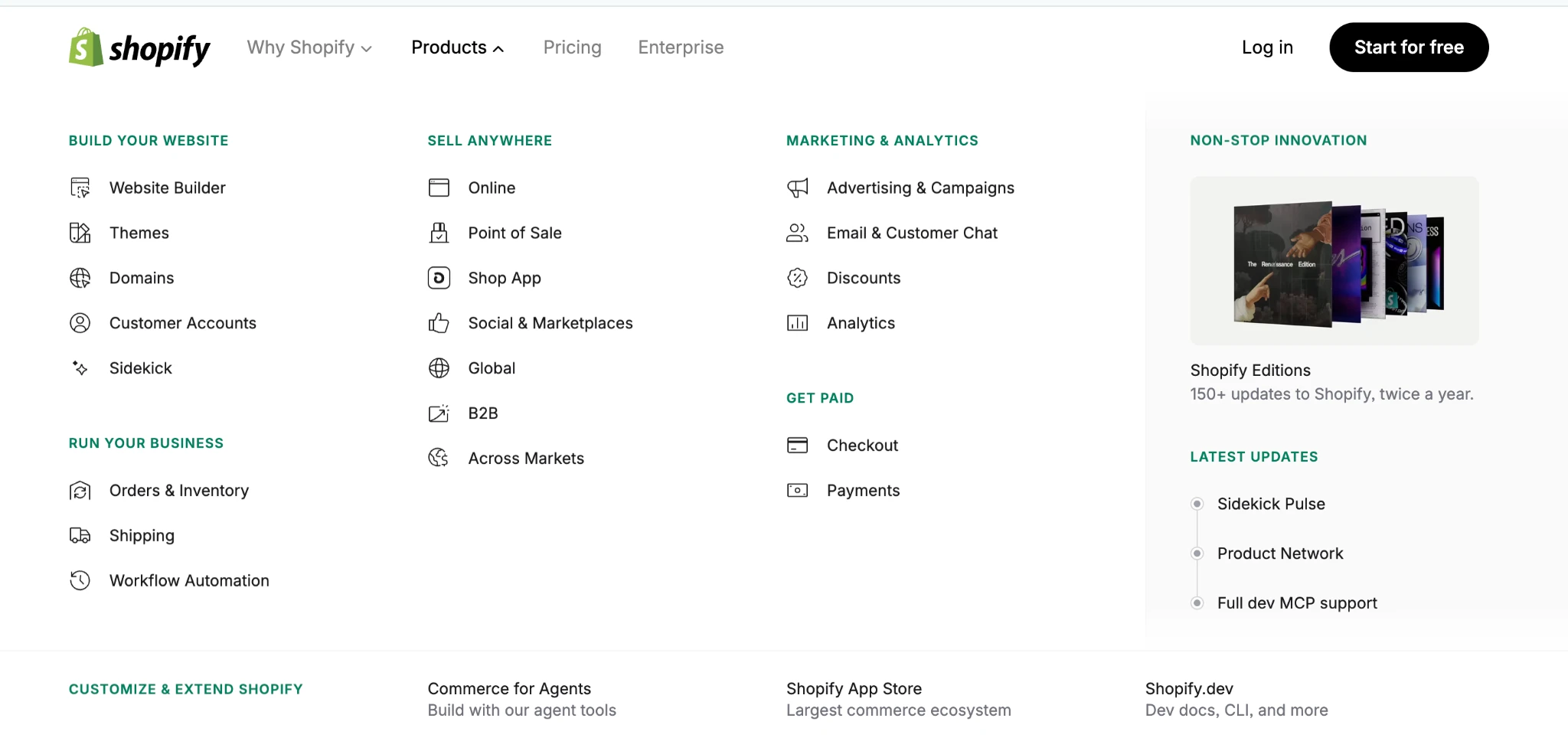
Task: Click the Start for free button
Action: pos(1408,47)
